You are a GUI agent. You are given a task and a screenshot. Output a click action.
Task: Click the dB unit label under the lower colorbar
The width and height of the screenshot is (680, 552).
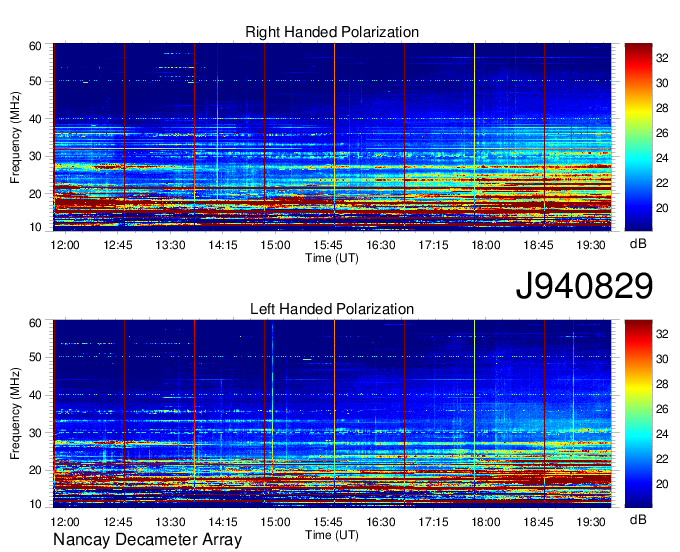click(x=638, y=519)
